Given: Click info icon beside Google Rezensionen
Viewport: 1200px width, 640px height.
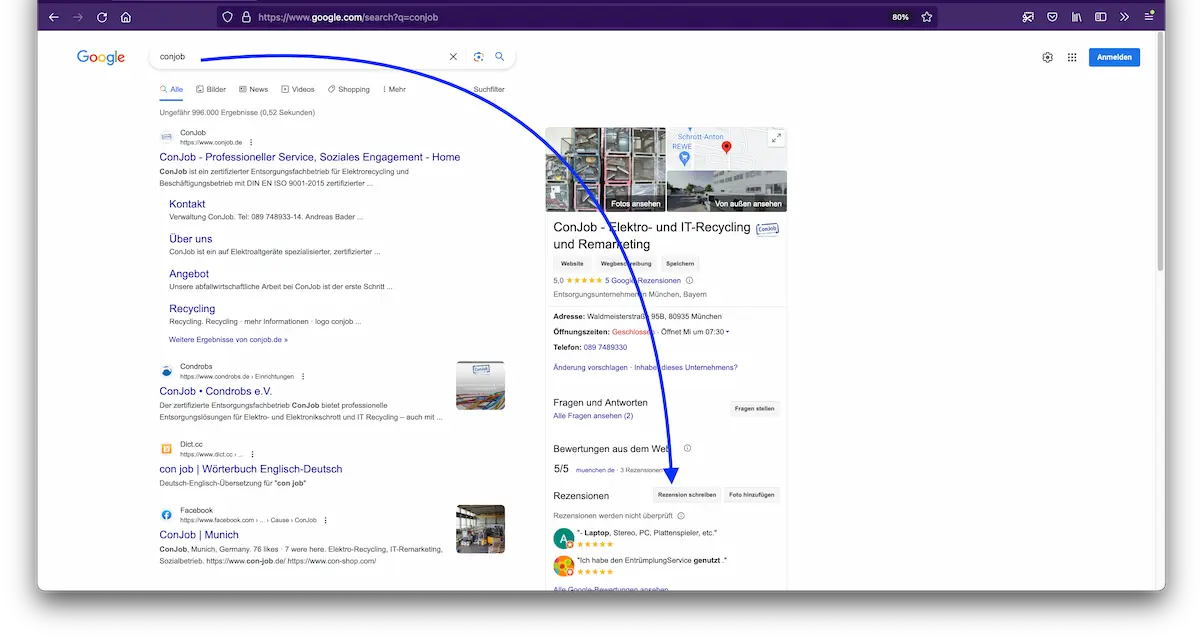Looking at the screenshot, I should point(689,281).
